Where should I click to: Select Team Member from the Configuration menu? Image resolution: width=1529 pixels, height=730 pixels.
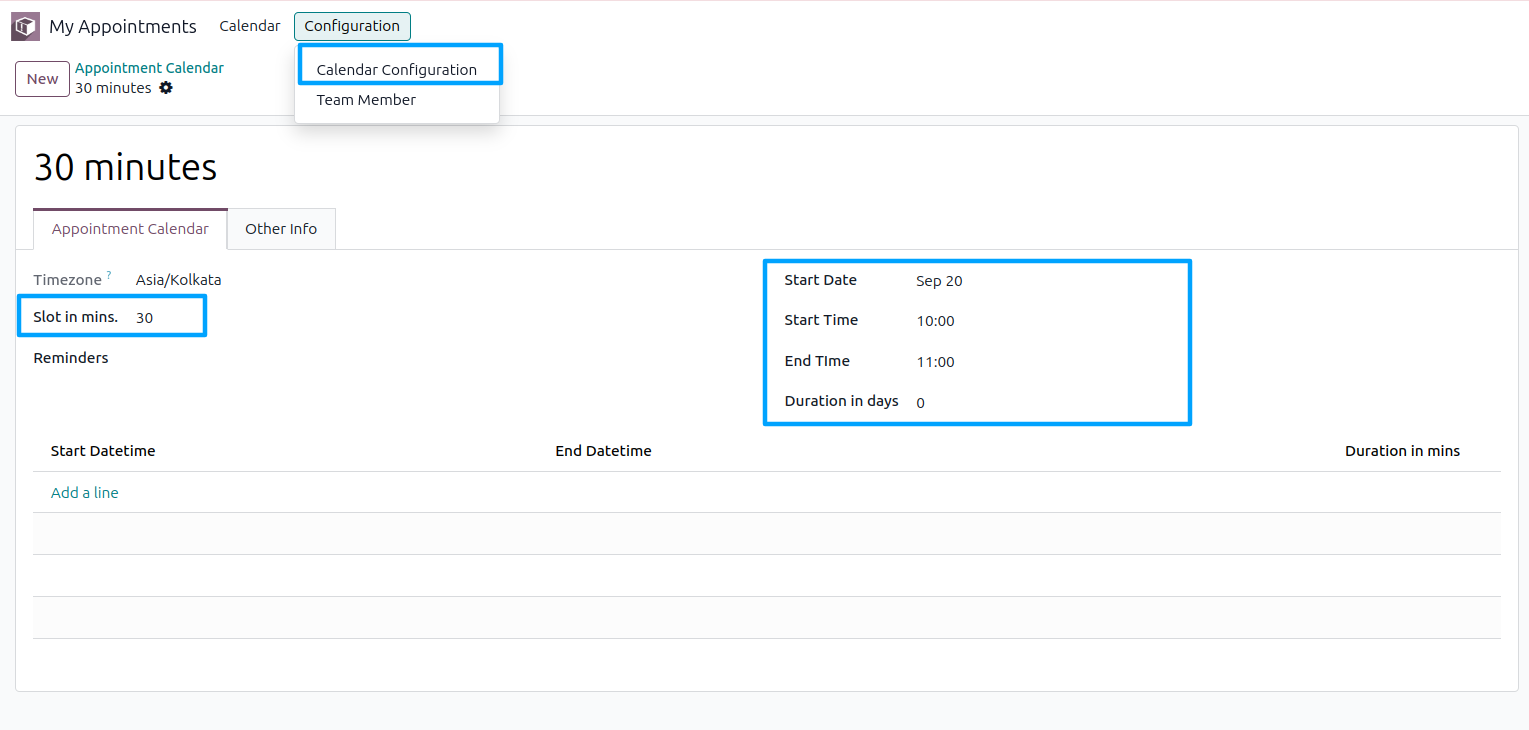click(366, 99)
